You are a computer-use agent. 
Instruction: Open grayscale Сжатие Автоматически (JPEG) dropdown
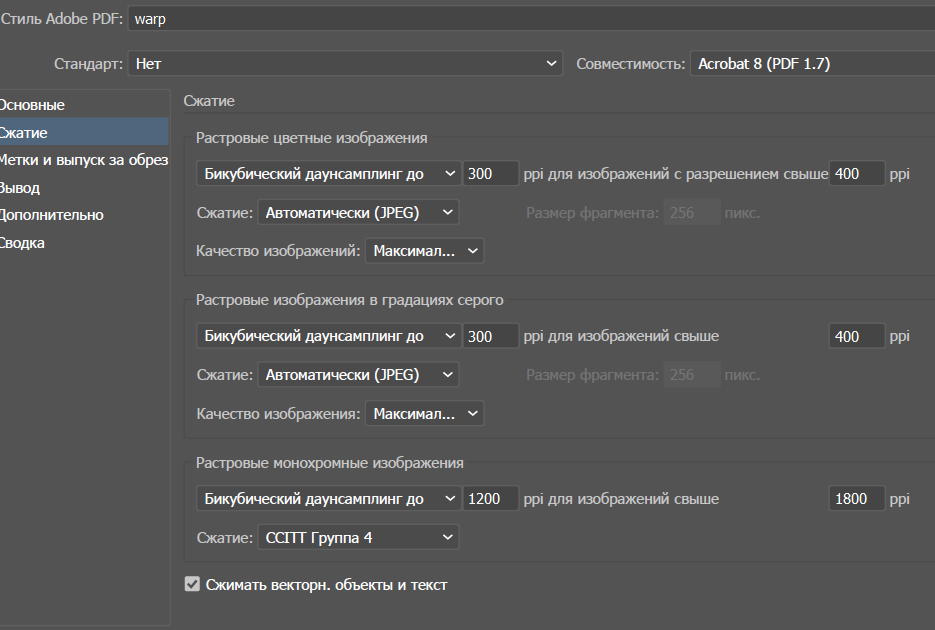357,375
